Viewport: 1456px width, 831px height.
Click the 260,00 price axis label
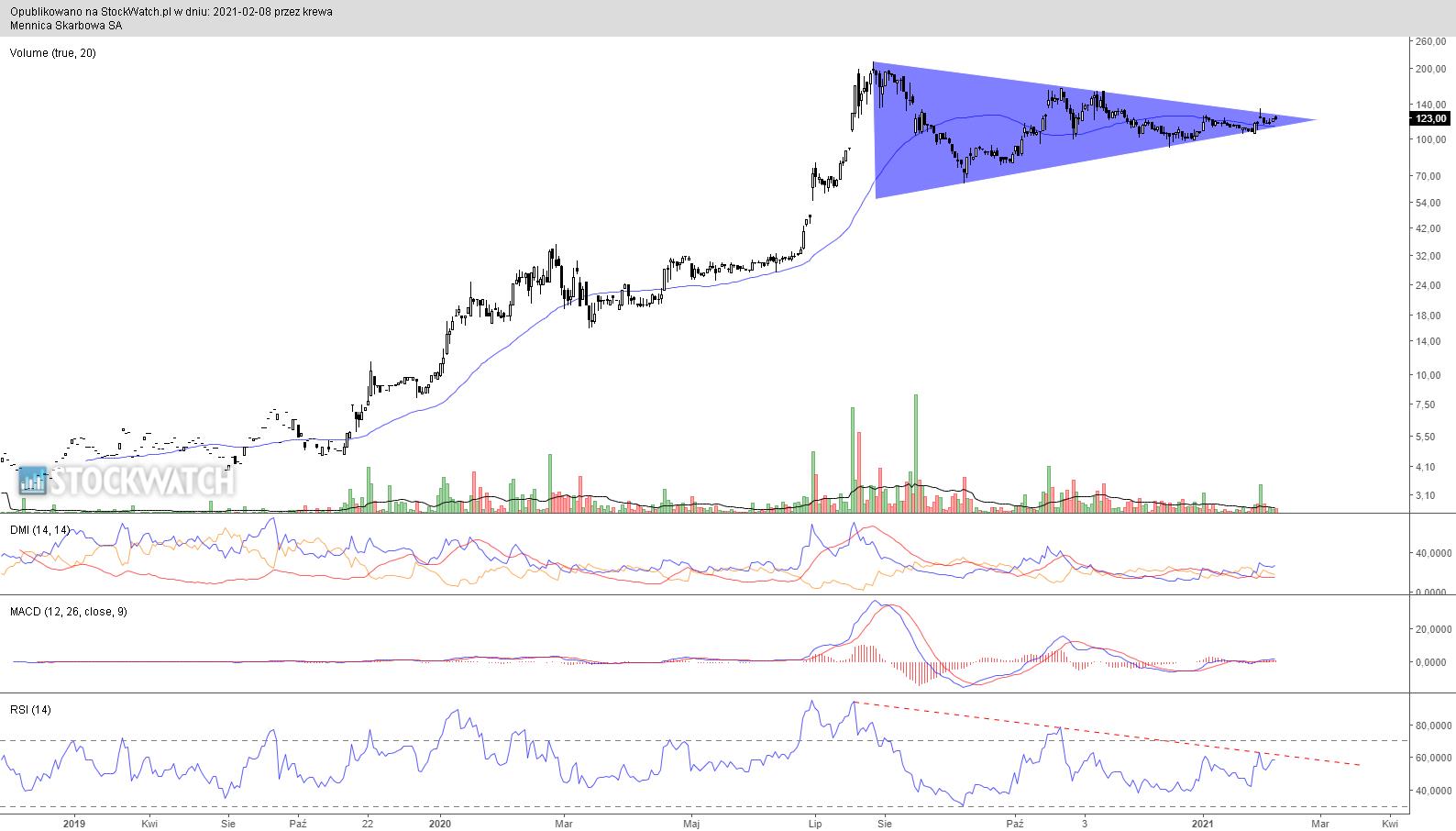pos(1431,42)
